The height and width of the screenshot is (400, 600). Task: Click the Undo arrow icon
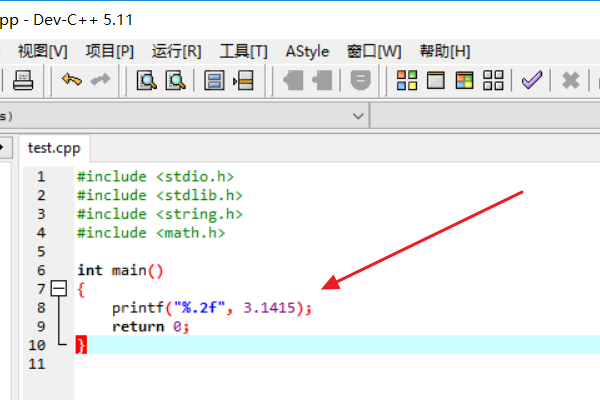click(x=71, y=81)
